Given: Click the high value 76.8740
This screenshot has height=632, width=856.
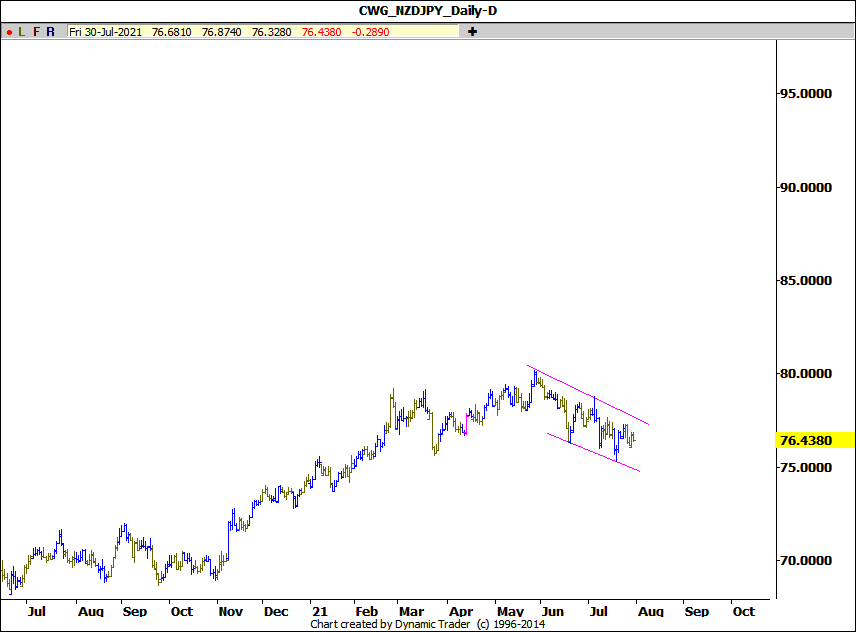Looking at the screenshot, I should [222, 32].
